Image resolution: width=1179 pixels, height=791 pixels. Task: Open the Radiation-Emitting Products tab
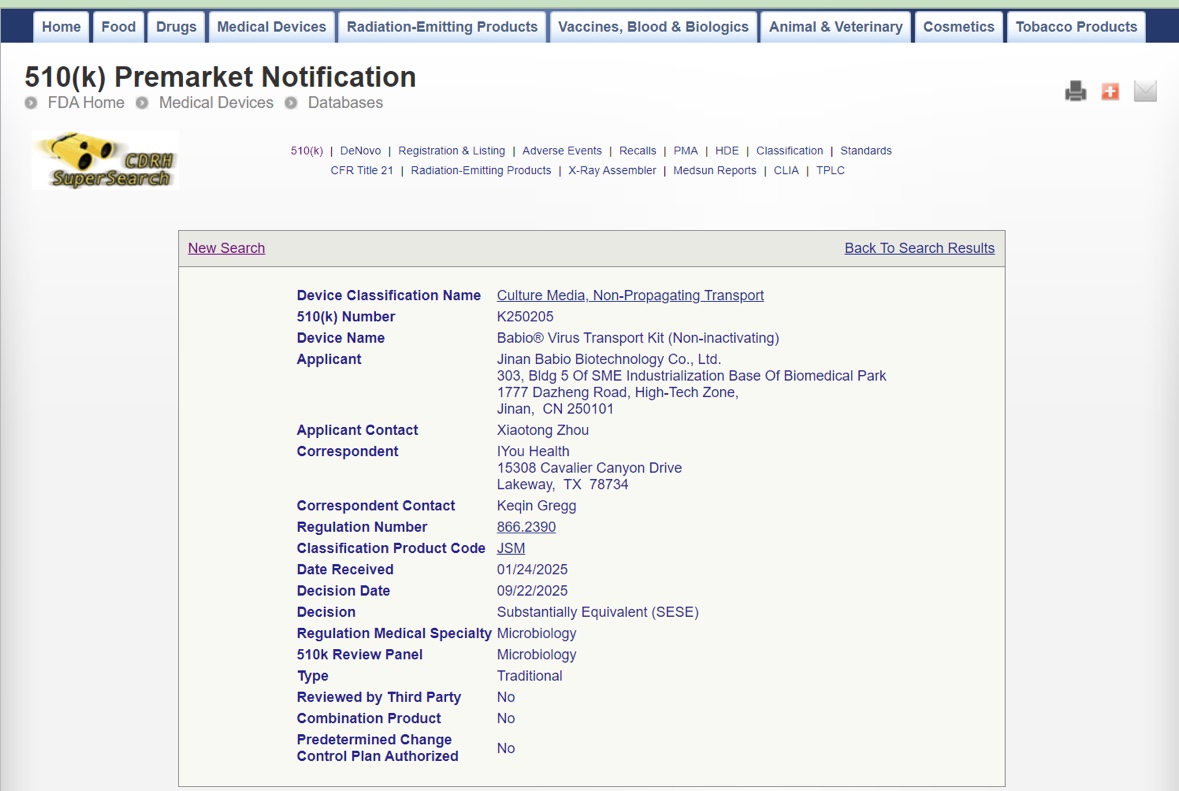[442, 27]
